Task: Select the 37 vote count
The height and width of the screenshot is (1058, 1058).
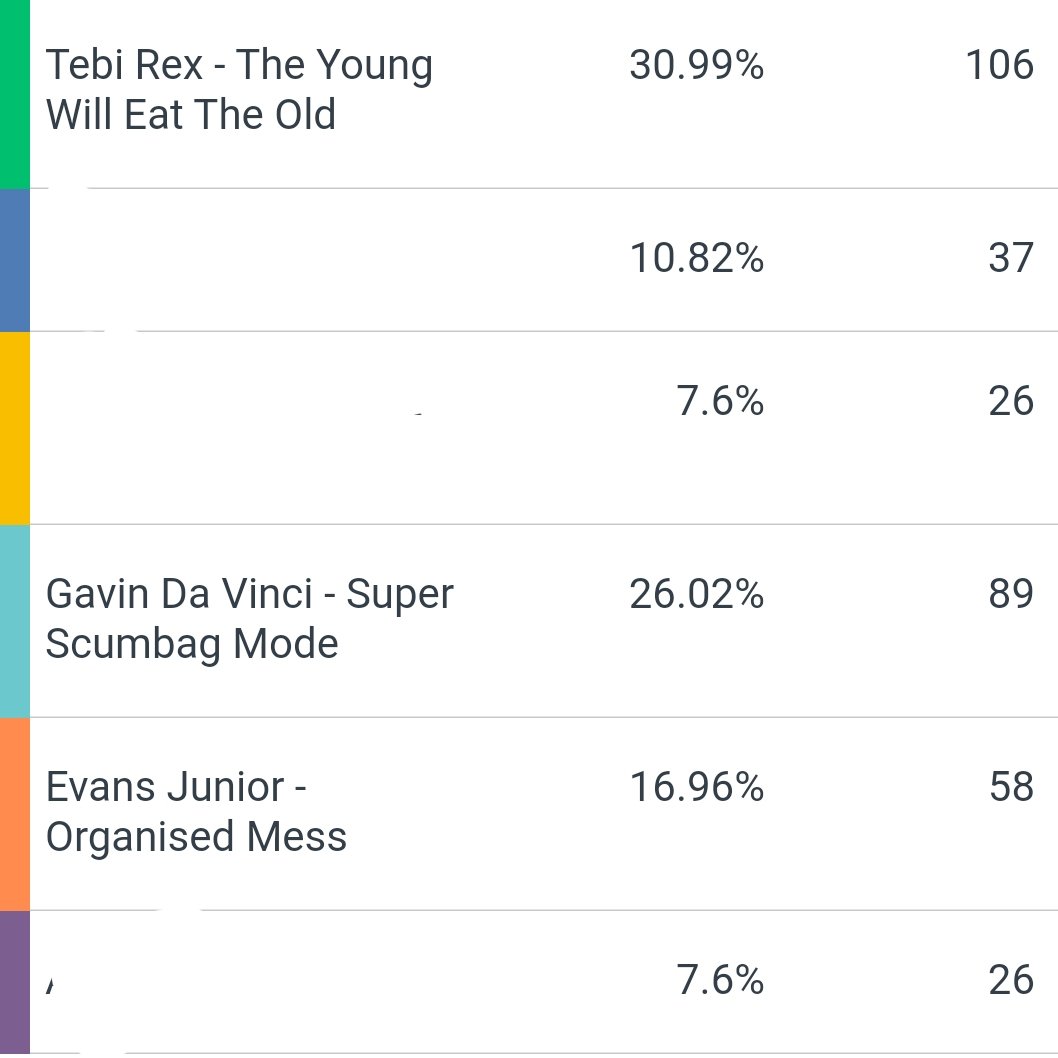Action: click(x=1011, y=258)
